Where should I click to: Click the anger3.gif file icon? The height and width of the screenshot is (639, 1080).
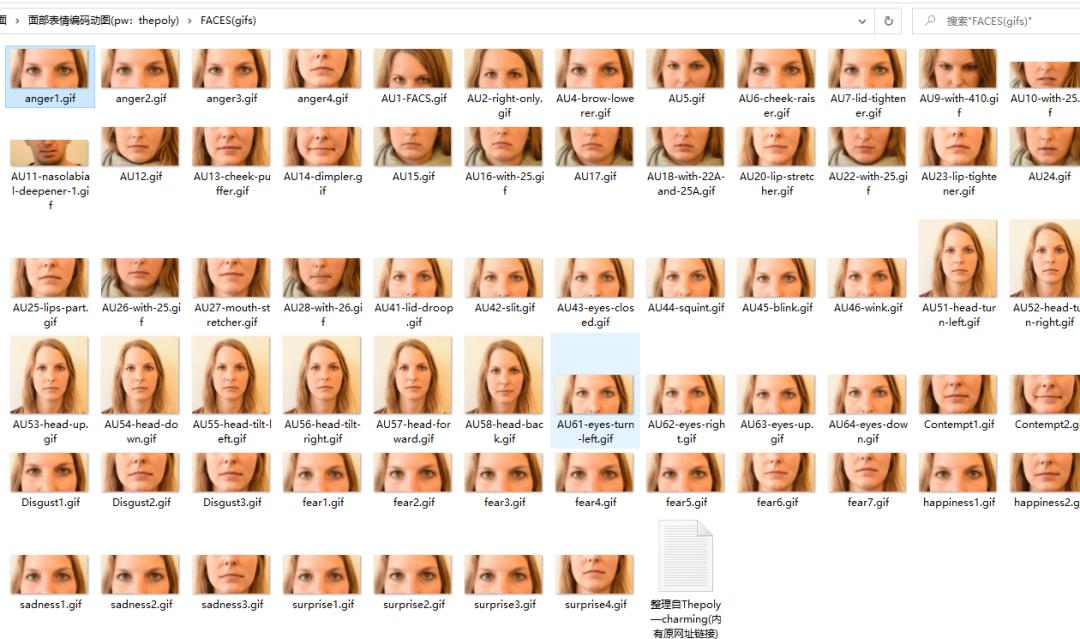pyautogui.click(x=231, y=68)
